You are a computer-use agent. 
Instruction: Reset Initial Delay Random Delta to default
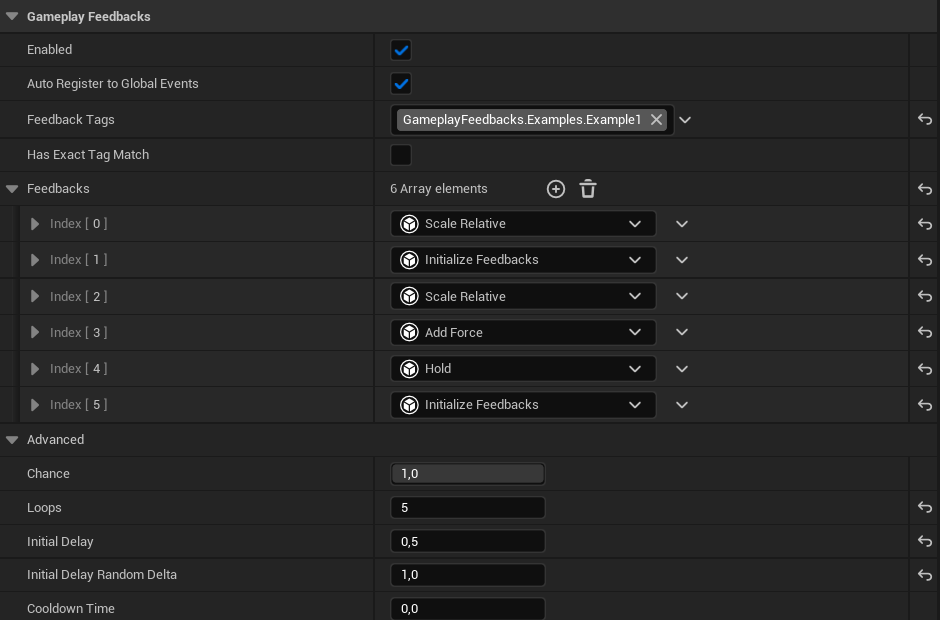point(924,575)
